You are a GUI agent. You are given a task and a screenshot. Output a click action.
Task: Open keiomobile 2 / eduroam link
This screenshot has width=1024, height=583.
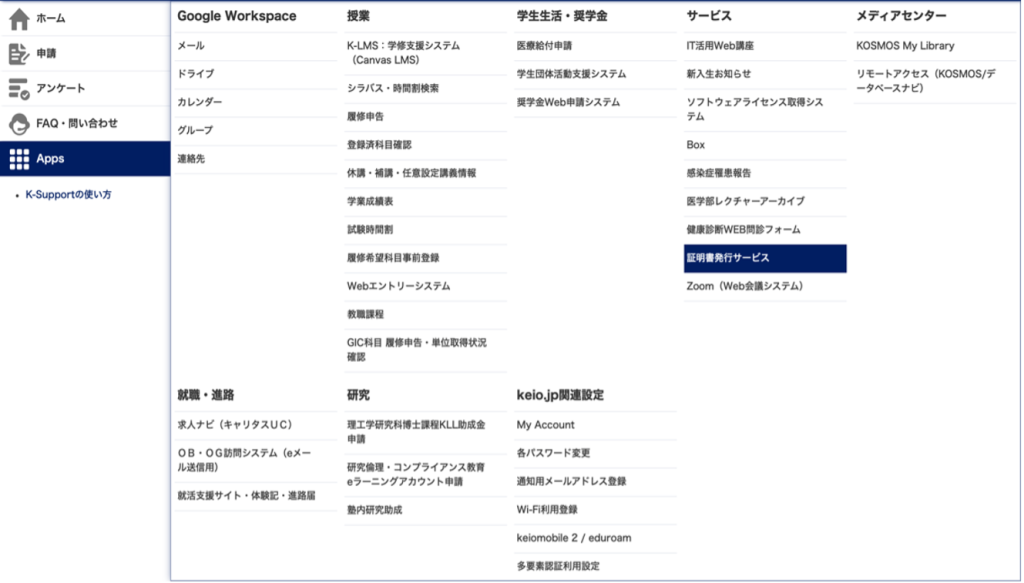click(x=574, y=538)
